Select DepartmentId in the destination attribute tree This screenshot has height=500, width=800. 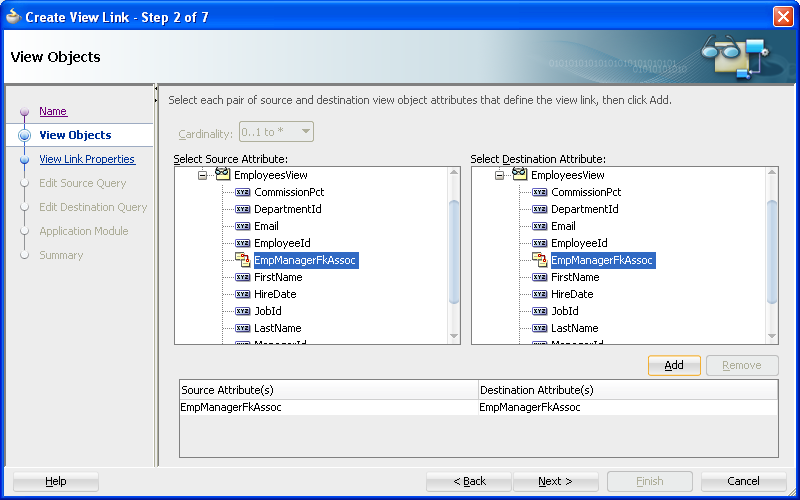[x=585, y=209]
